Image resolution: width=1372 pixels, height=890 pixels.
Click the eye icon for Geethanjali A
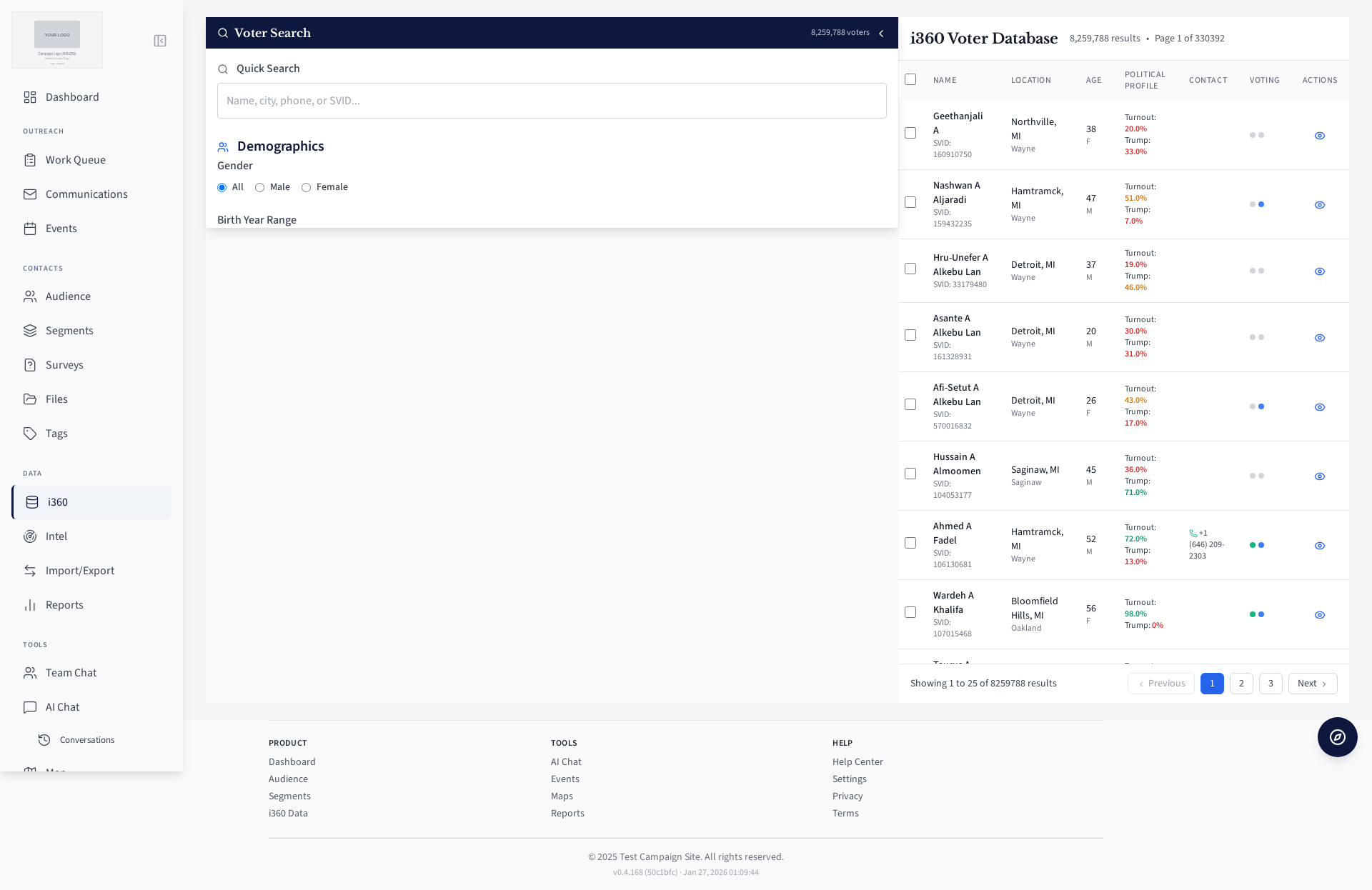click(1319, 136)
